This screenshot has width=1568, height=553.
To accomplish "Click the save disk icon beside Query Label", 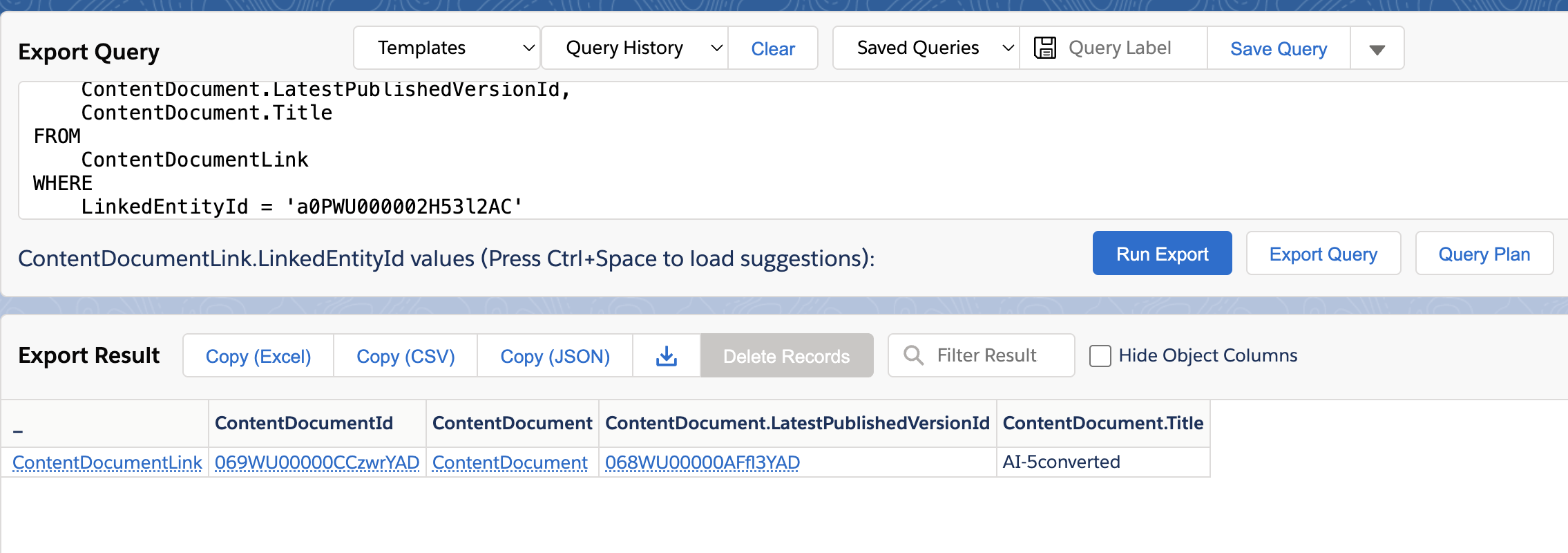I will [x=1044, y=48].
